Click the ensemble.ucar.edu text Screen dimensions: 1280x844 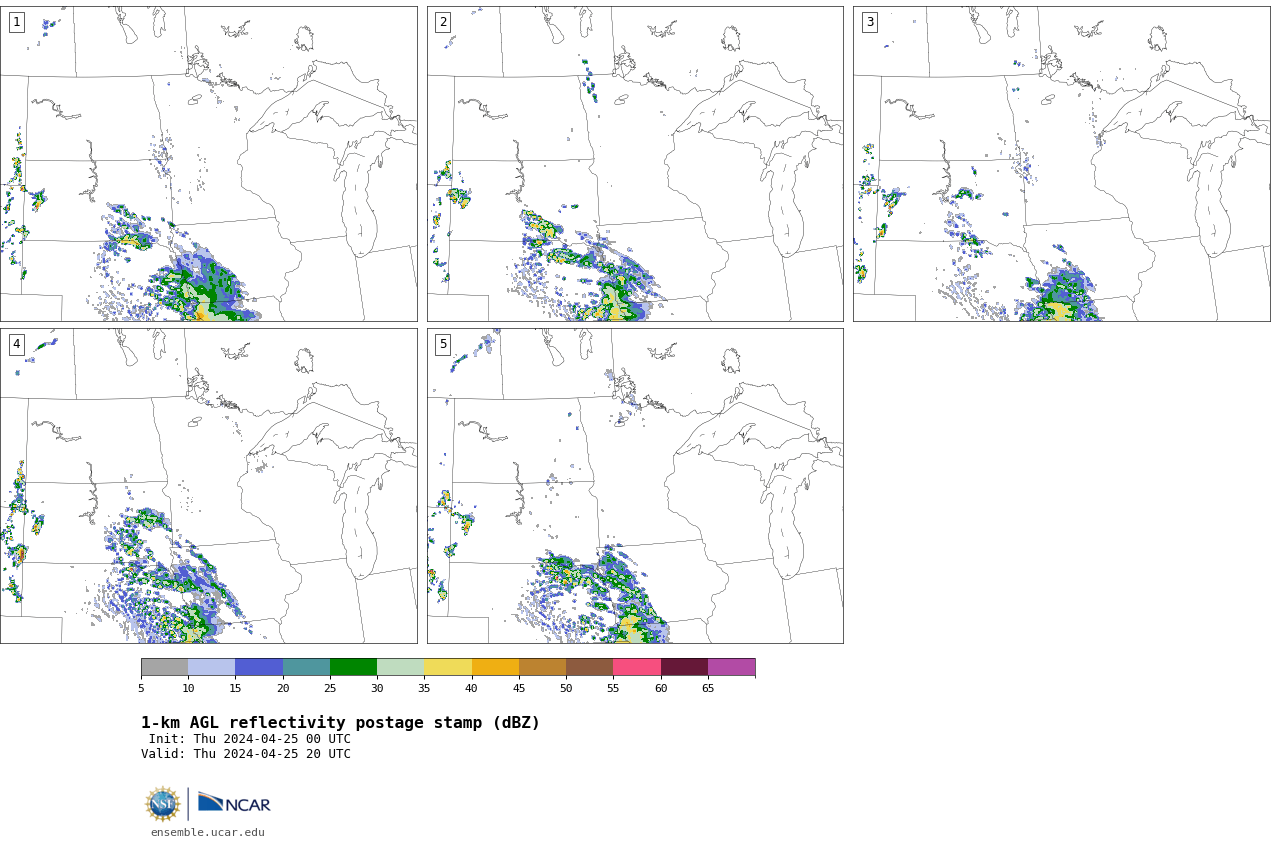(x=208, y=832)
